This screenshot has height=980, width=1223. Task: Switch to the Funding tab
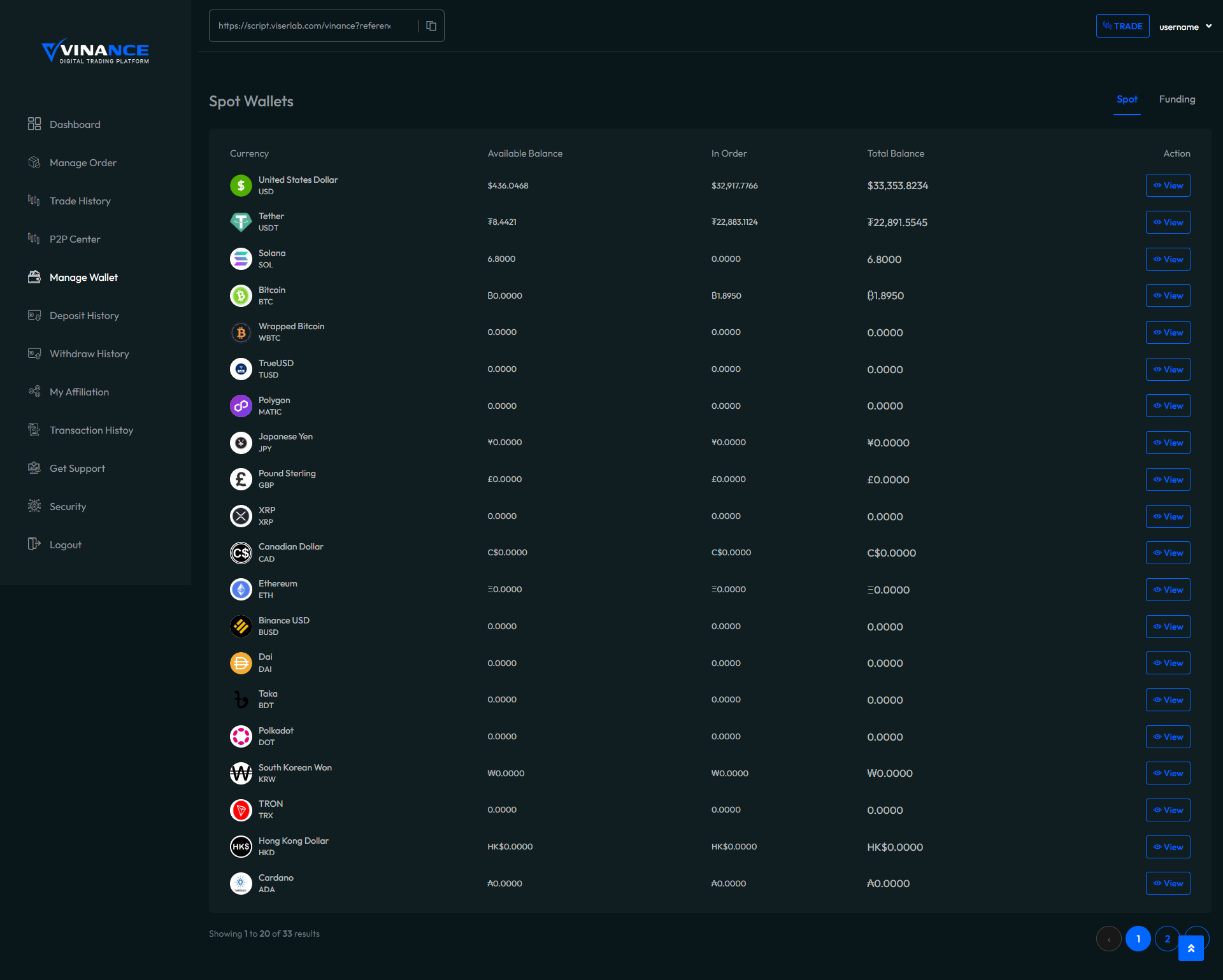click(1177, 99)
